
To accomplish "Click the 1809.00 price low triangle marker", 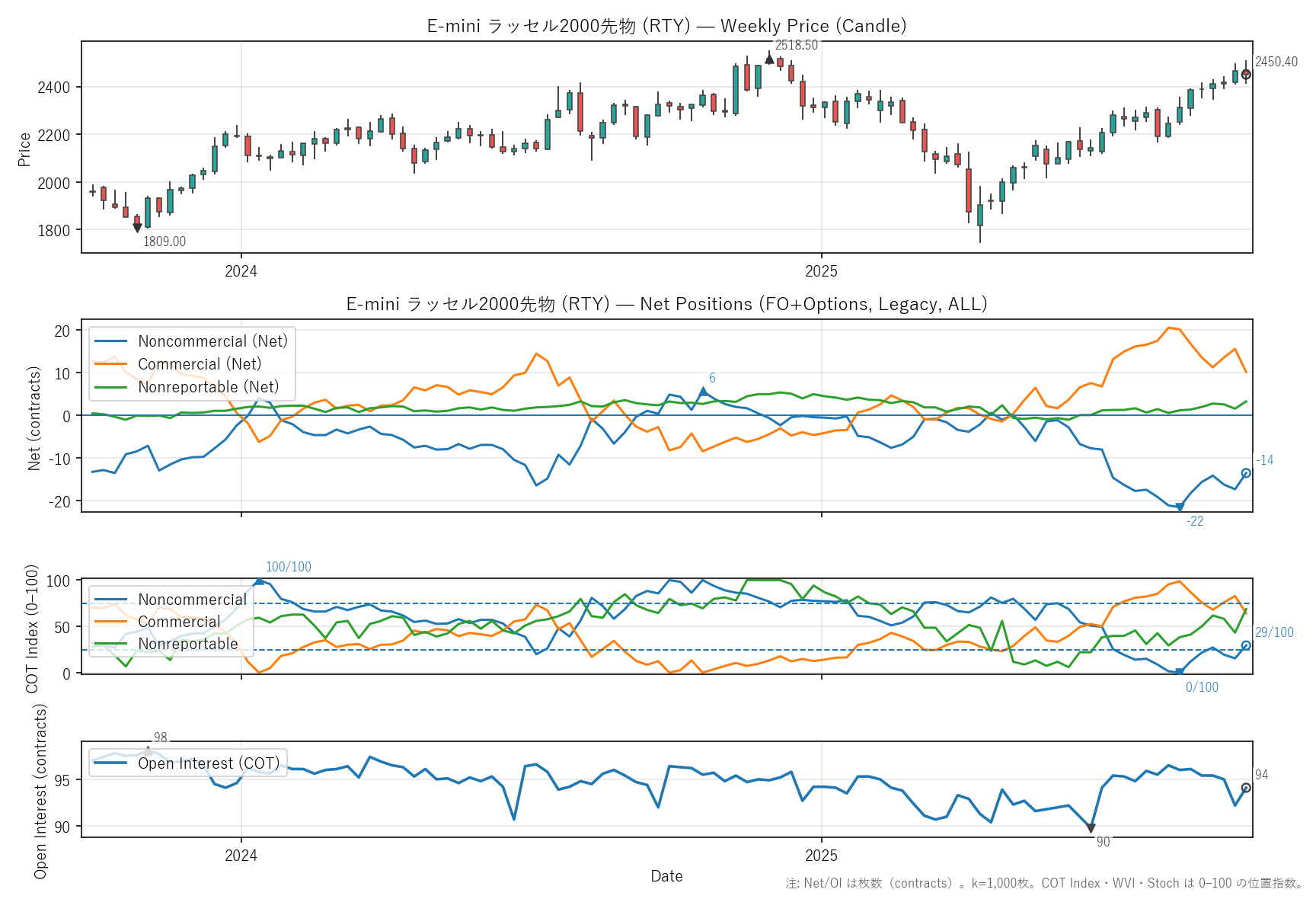I will 137,227.
